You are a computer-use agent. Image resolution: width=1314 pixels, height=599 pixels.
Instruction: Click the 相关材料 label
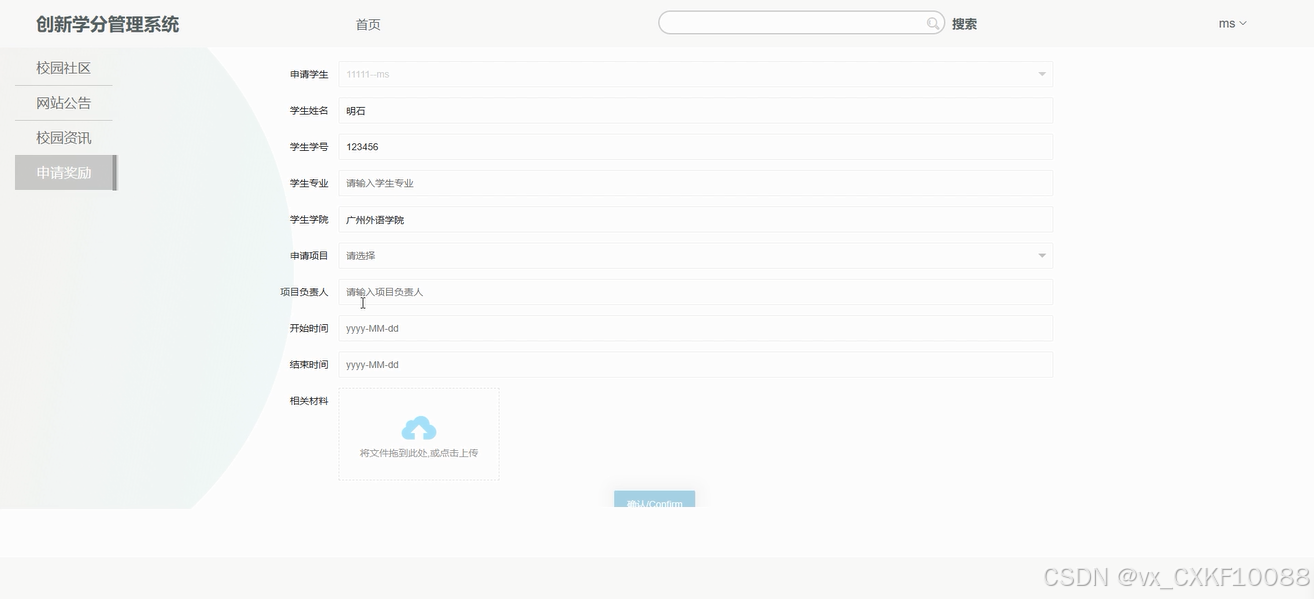tap(309, 401)
